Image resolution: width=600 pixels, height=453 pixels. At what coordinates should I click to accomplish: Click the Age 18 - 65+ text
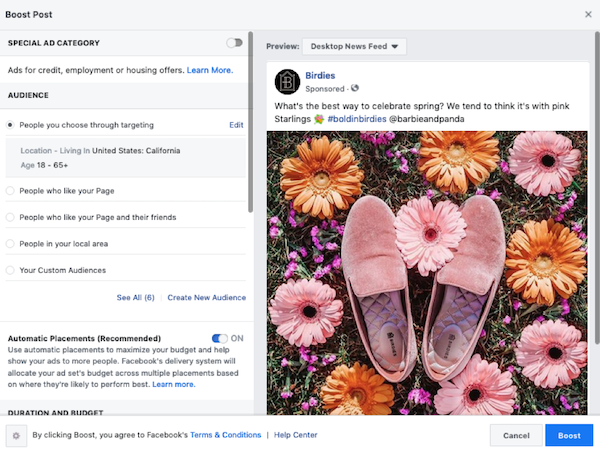(44, 165)
